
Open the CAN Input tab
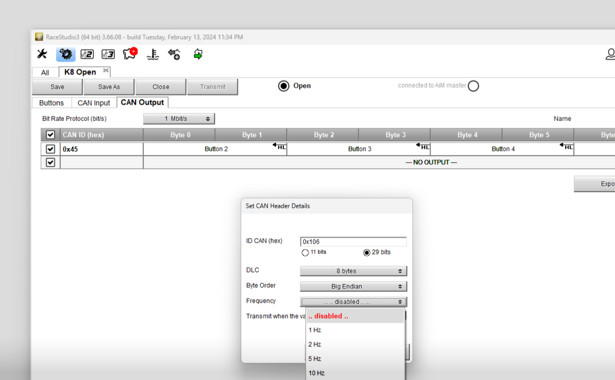[94, 103]
